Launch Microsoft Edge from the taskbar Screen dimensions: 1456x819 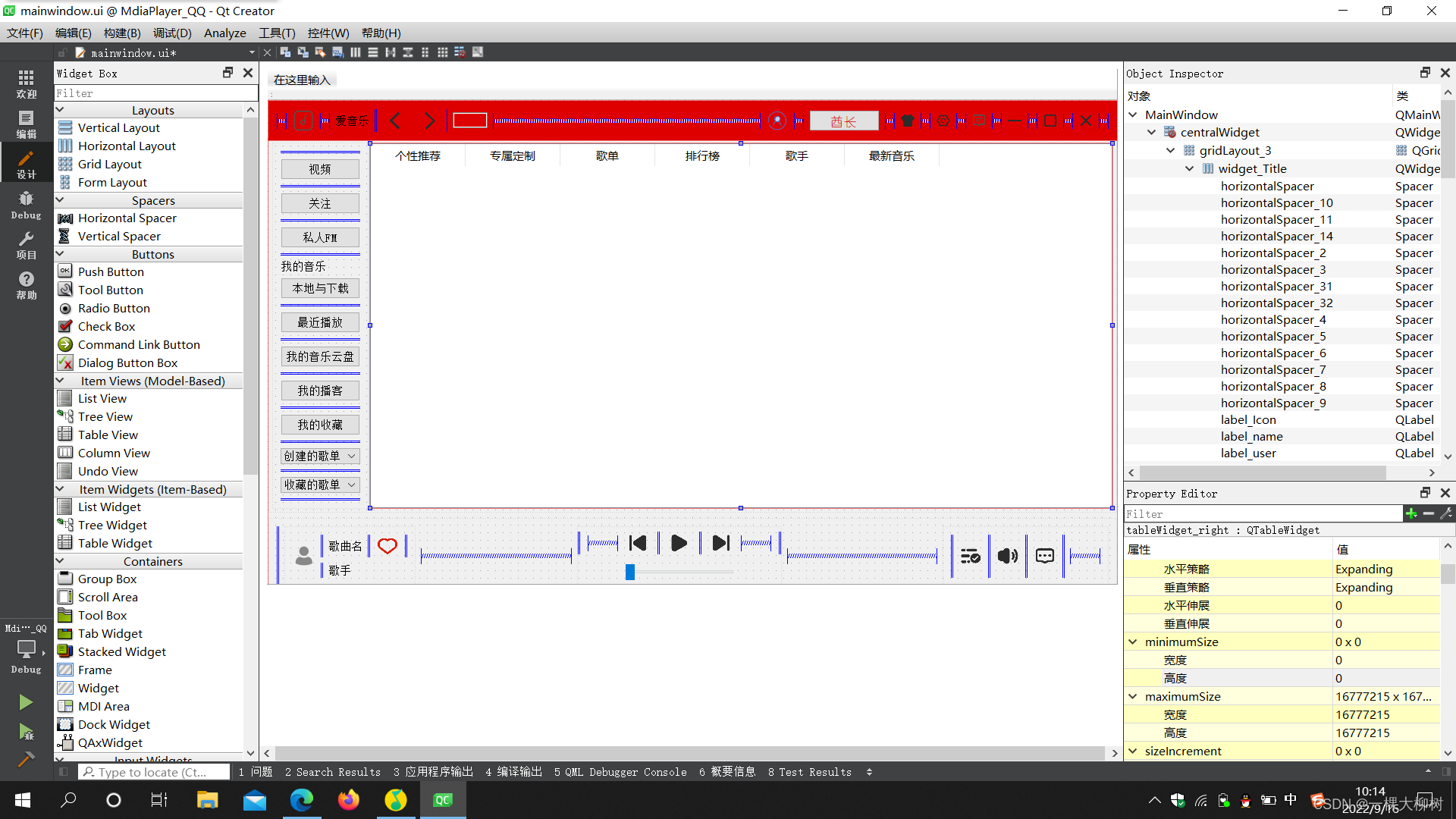click(302, 799)
